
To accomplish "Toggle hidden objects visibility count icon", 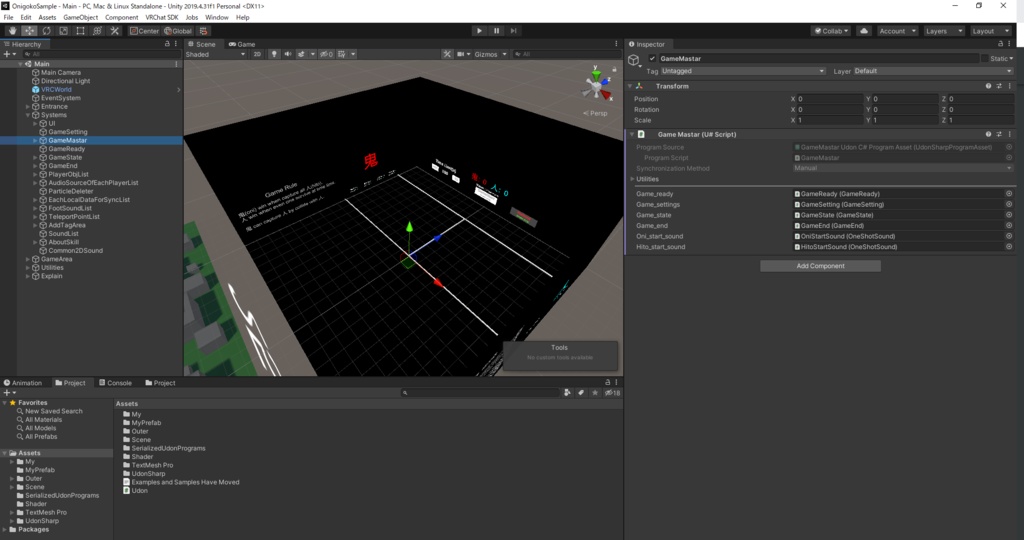I will (x=326, y=54).
